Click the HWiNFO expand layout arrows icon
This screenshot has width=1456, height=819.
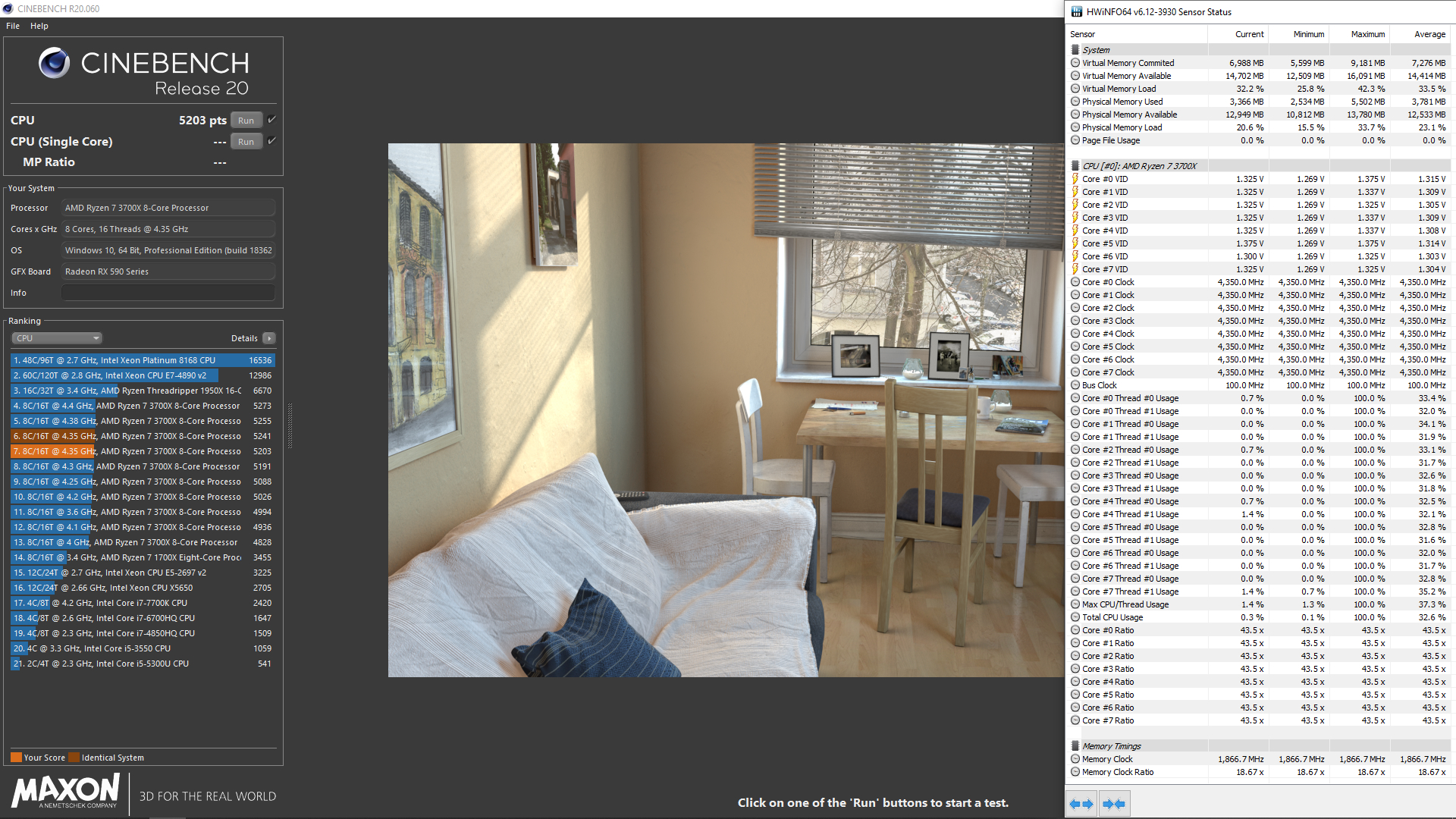pyautogui.click(x=1081, y=804)
